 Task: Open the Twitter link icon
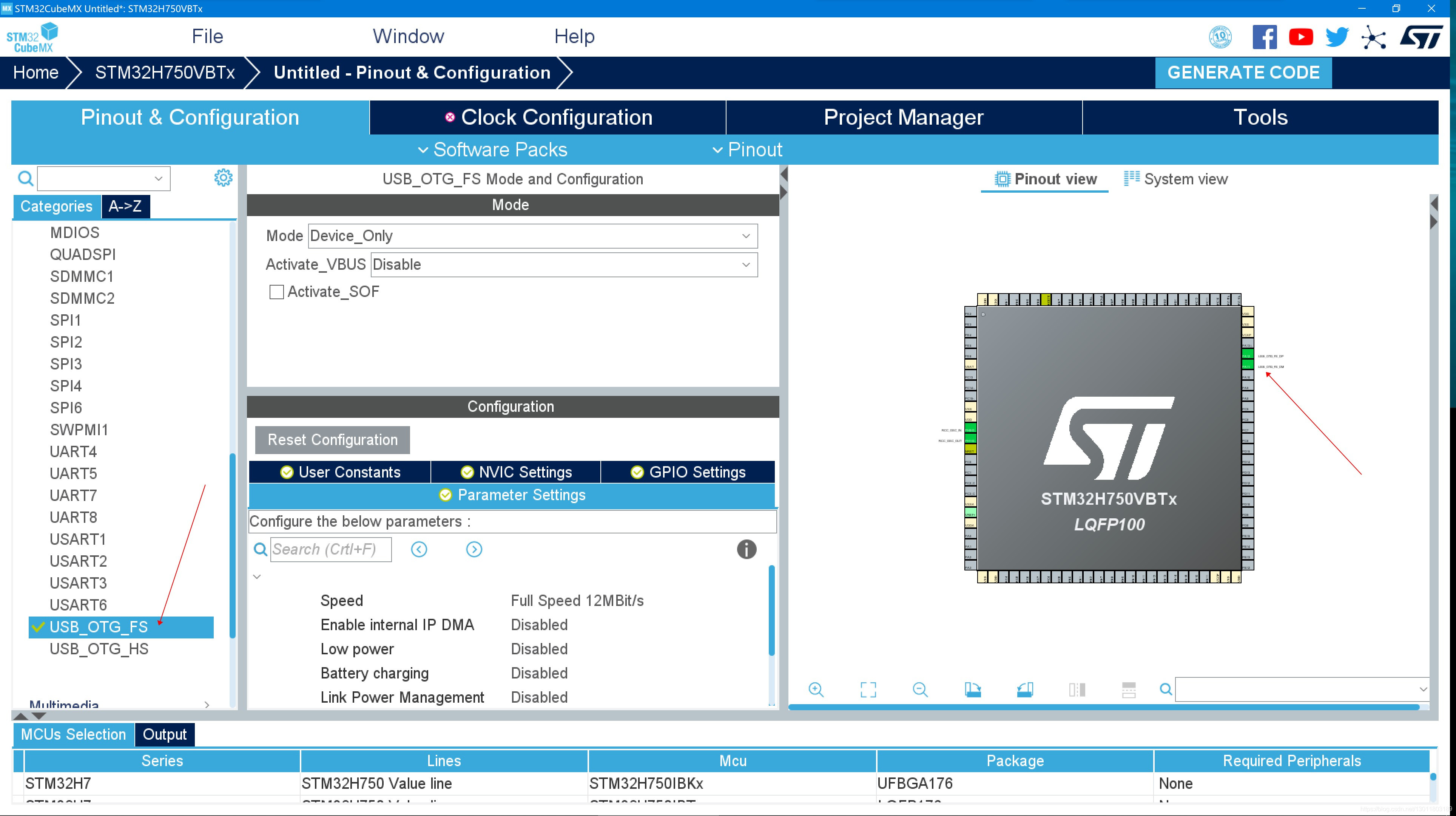(1337, 37)
